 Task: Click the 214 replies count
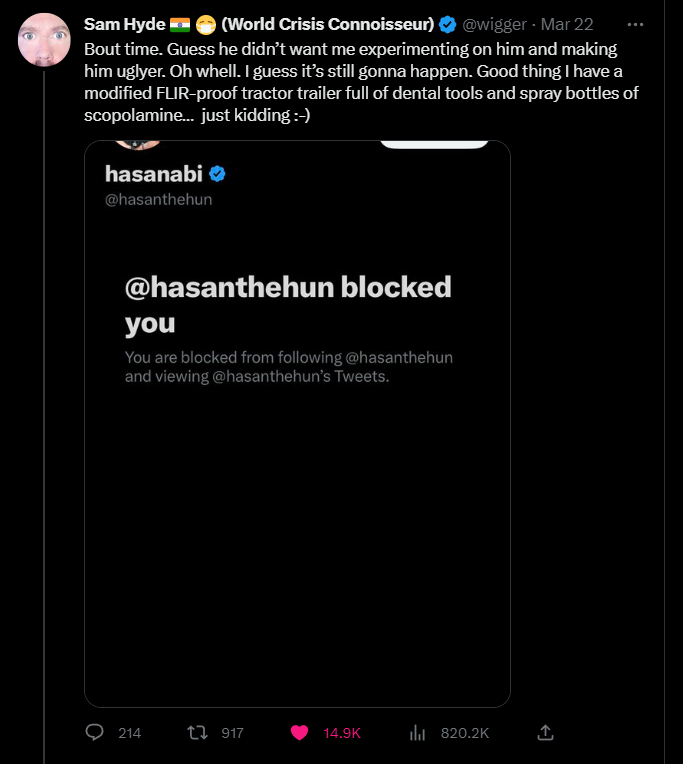click(x=130, y=733)
